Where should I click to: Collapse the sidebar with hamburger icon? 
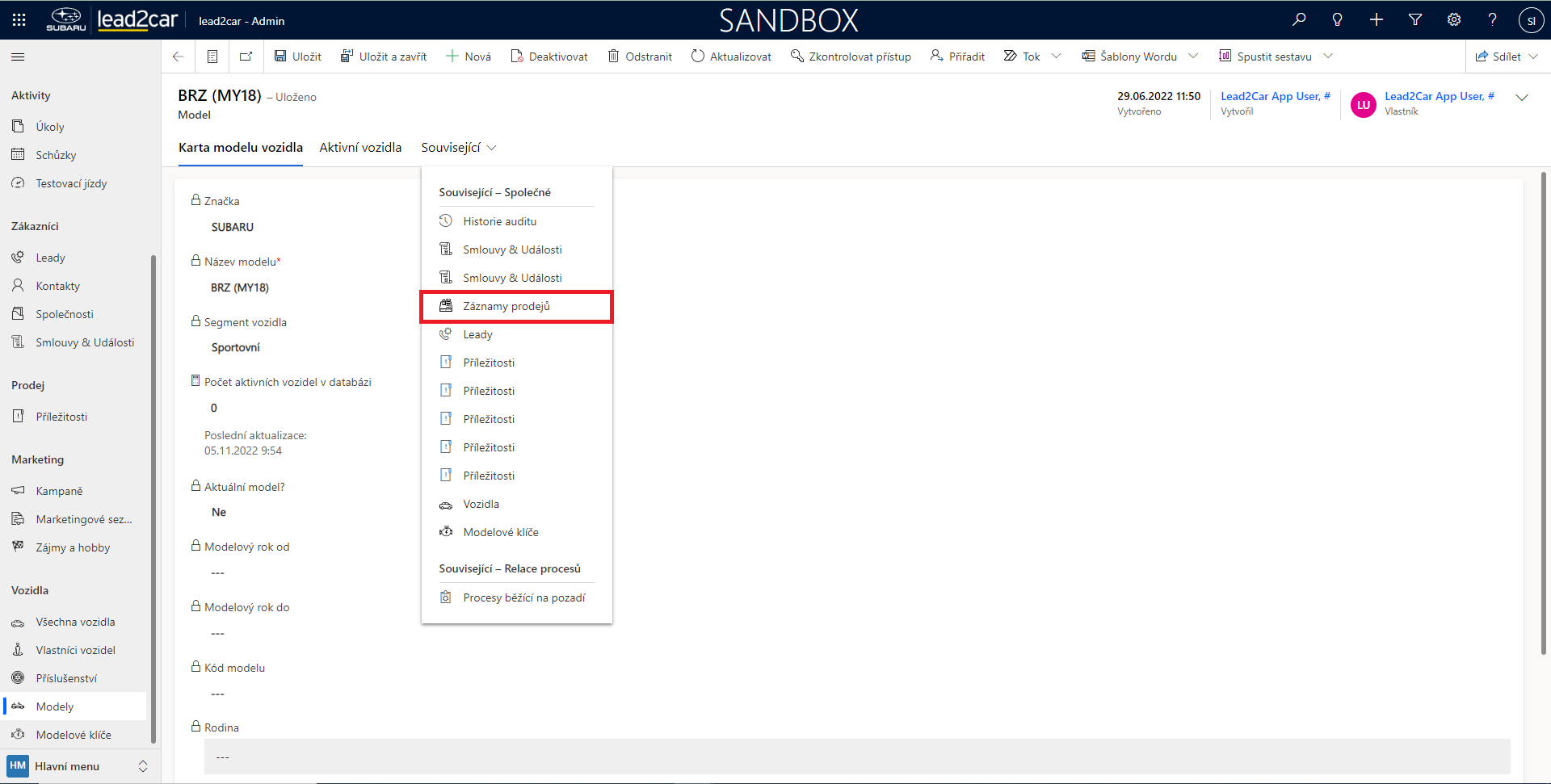[18, 57]
